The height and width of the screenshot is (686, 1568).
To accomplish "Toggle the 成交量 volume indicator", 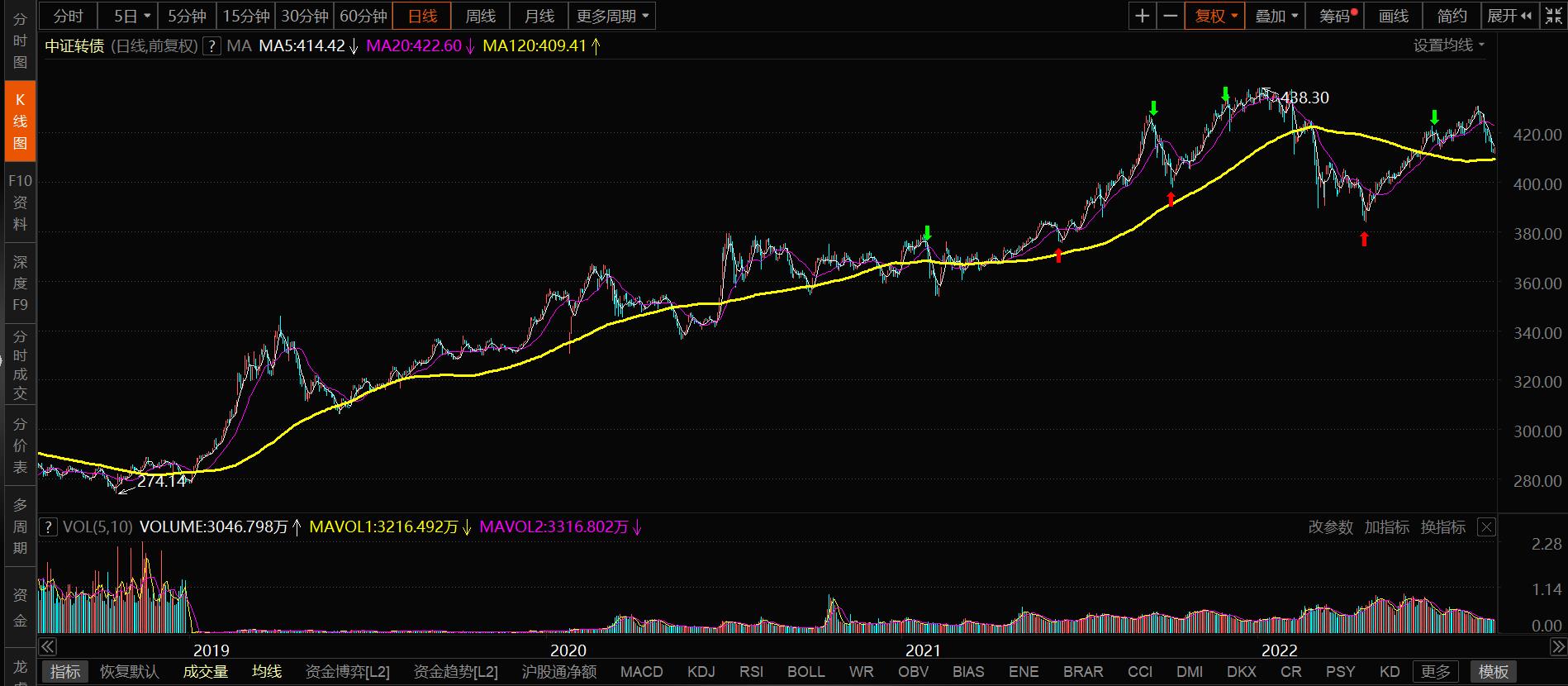I will (205, 672).
